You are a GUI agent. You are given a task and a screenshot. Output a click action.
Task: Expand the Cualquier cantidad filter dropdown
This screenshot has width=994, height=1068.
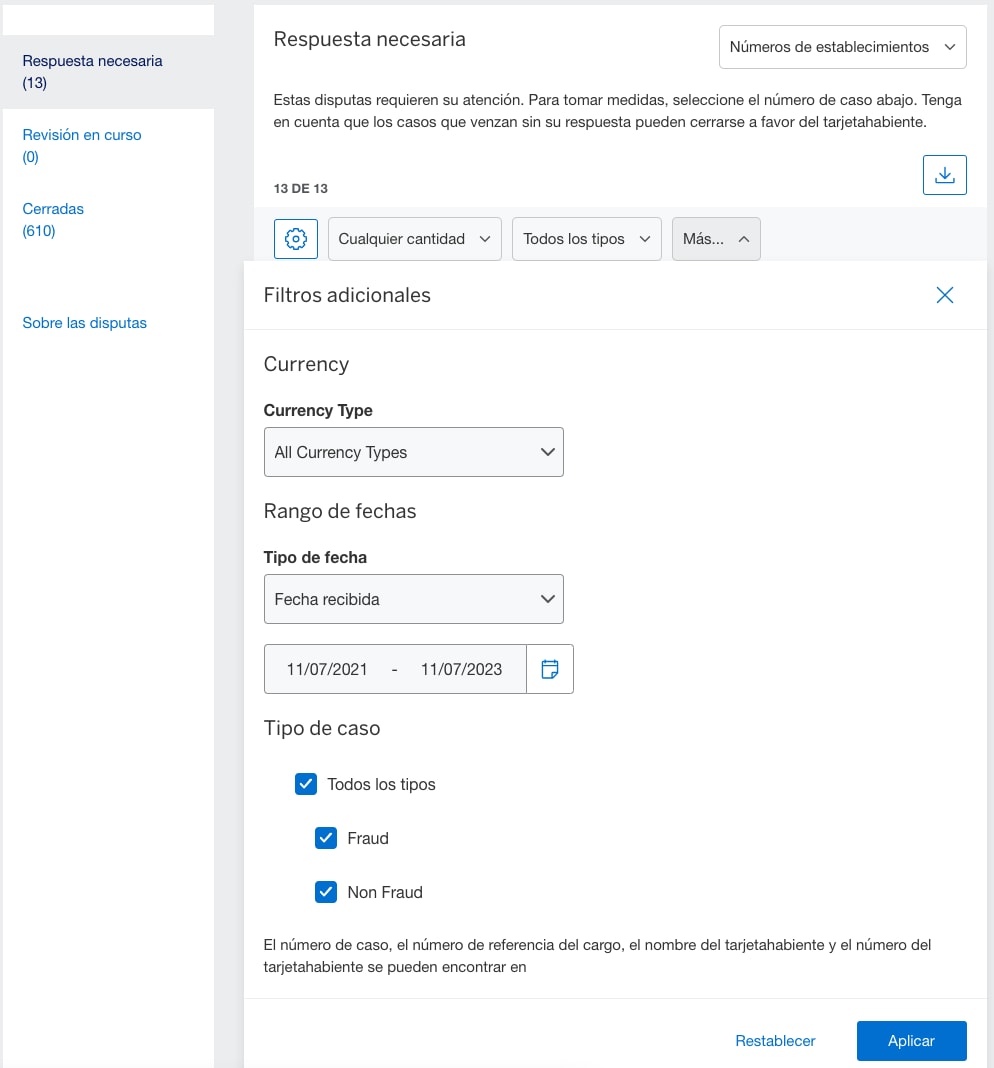tap(413, 238)
